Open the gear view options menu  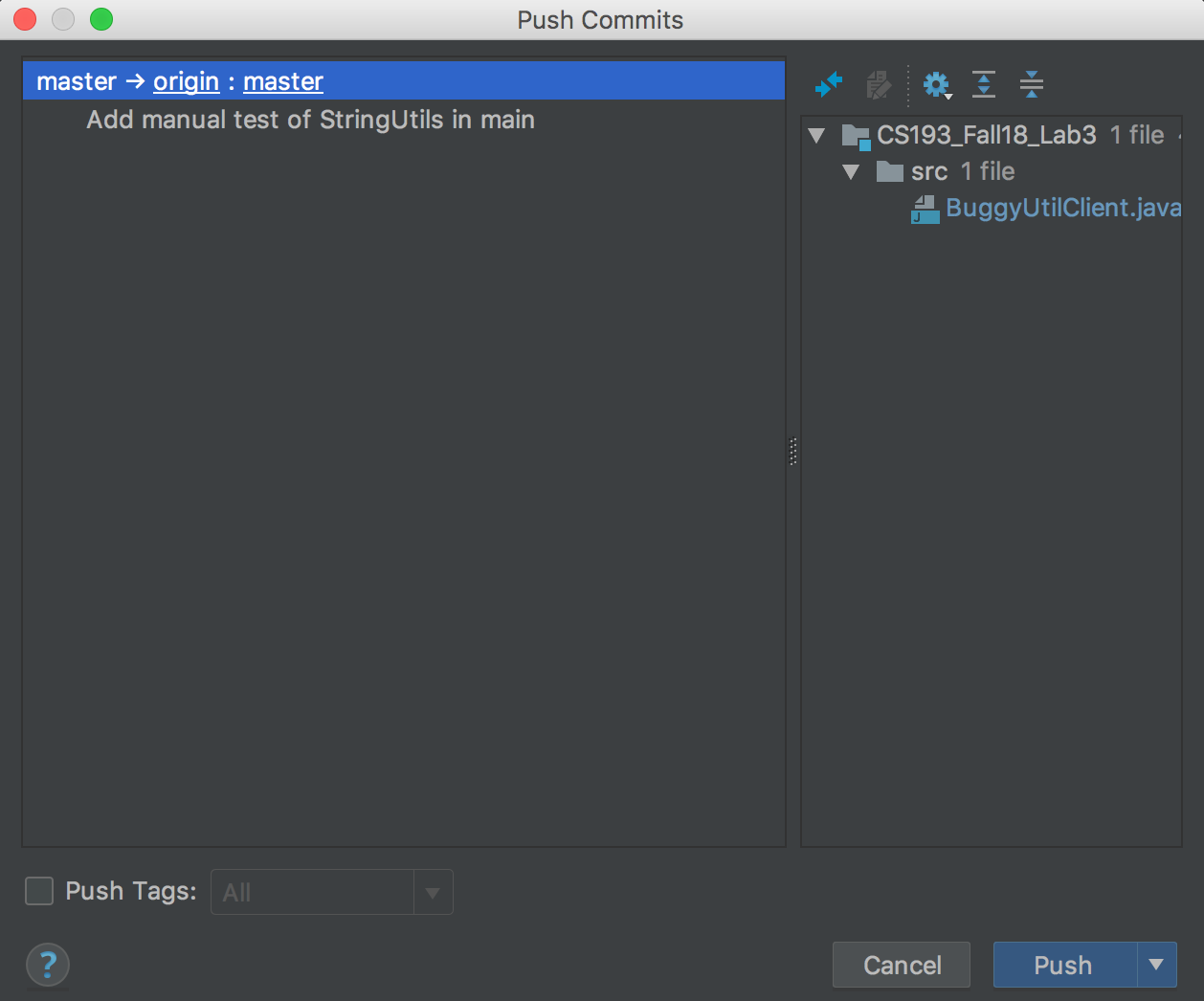point(937,84)
